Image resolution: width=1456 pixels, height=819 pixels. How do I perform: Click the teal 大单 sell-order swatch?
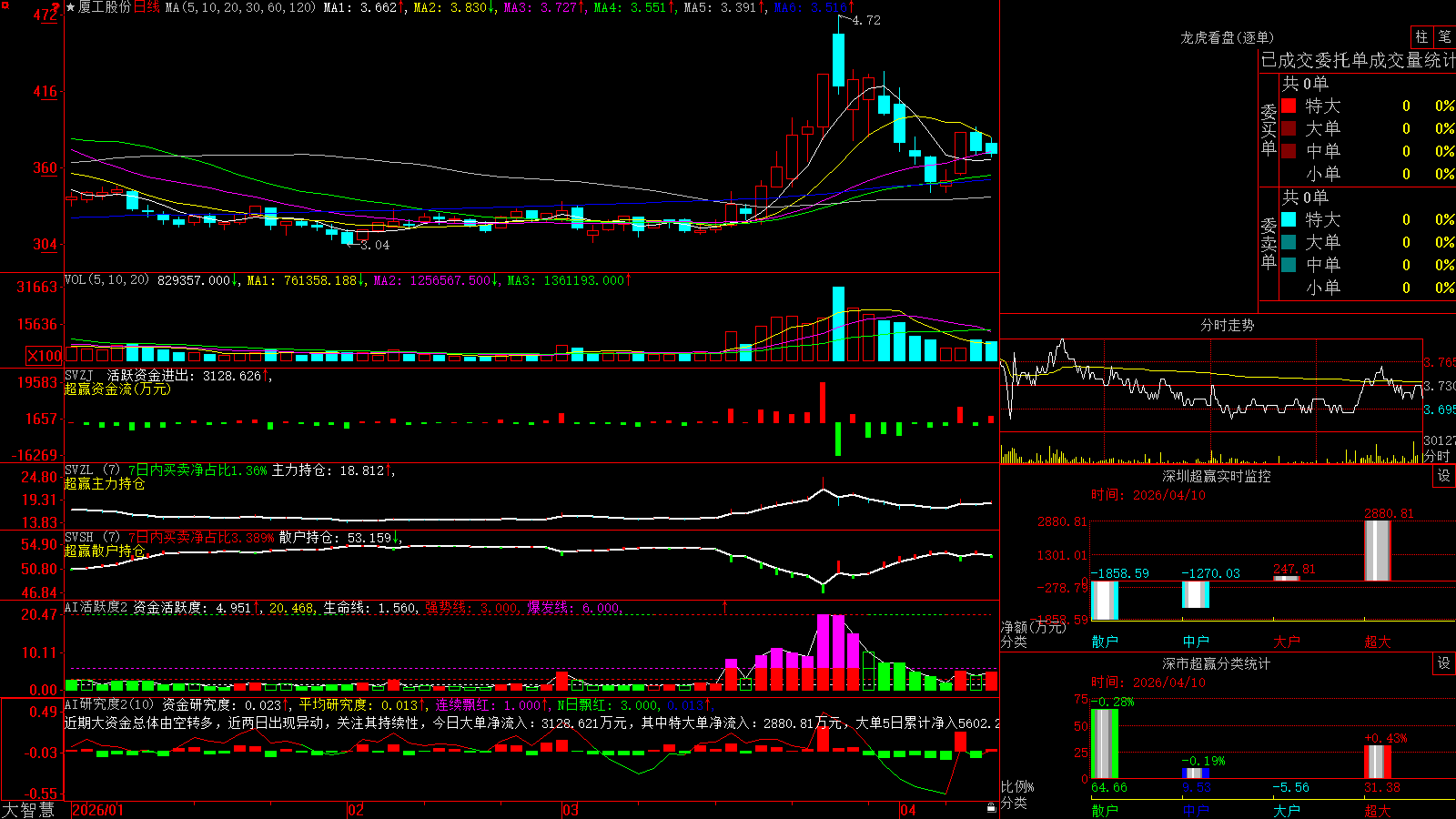coord(1289,242)
